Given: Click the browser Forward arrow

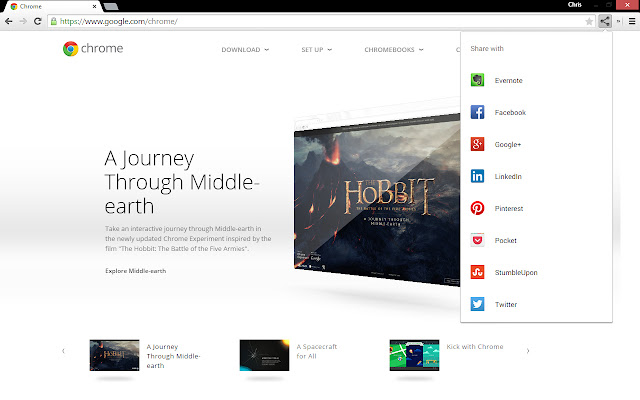Looking at the screenshot, I should click(x=23, y=21).
